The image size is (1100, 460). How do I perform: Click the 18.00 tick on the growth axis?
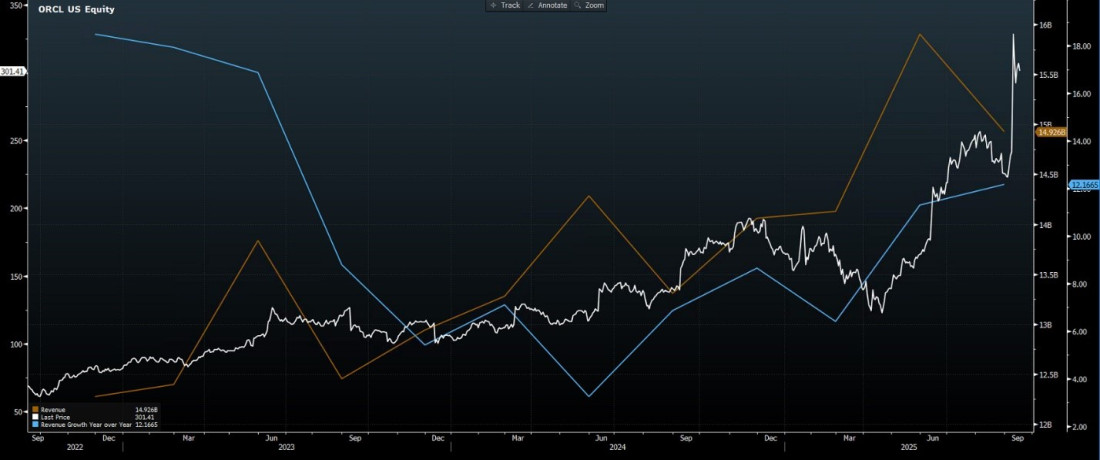click(x=1082, y=47)
